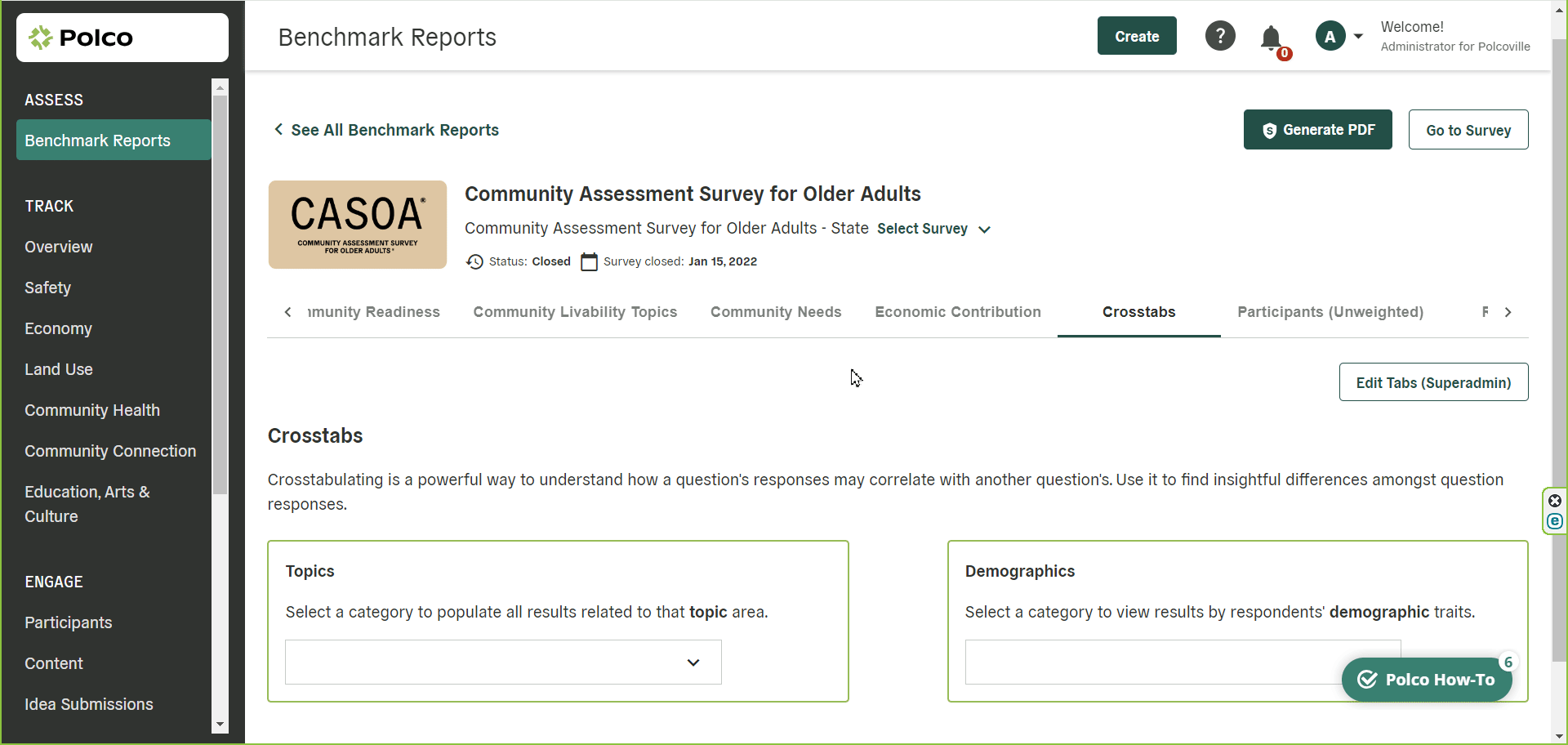1568x745 pixels.
Task: Switch to the Community Needs tab
Action: (x=775, y=312)
